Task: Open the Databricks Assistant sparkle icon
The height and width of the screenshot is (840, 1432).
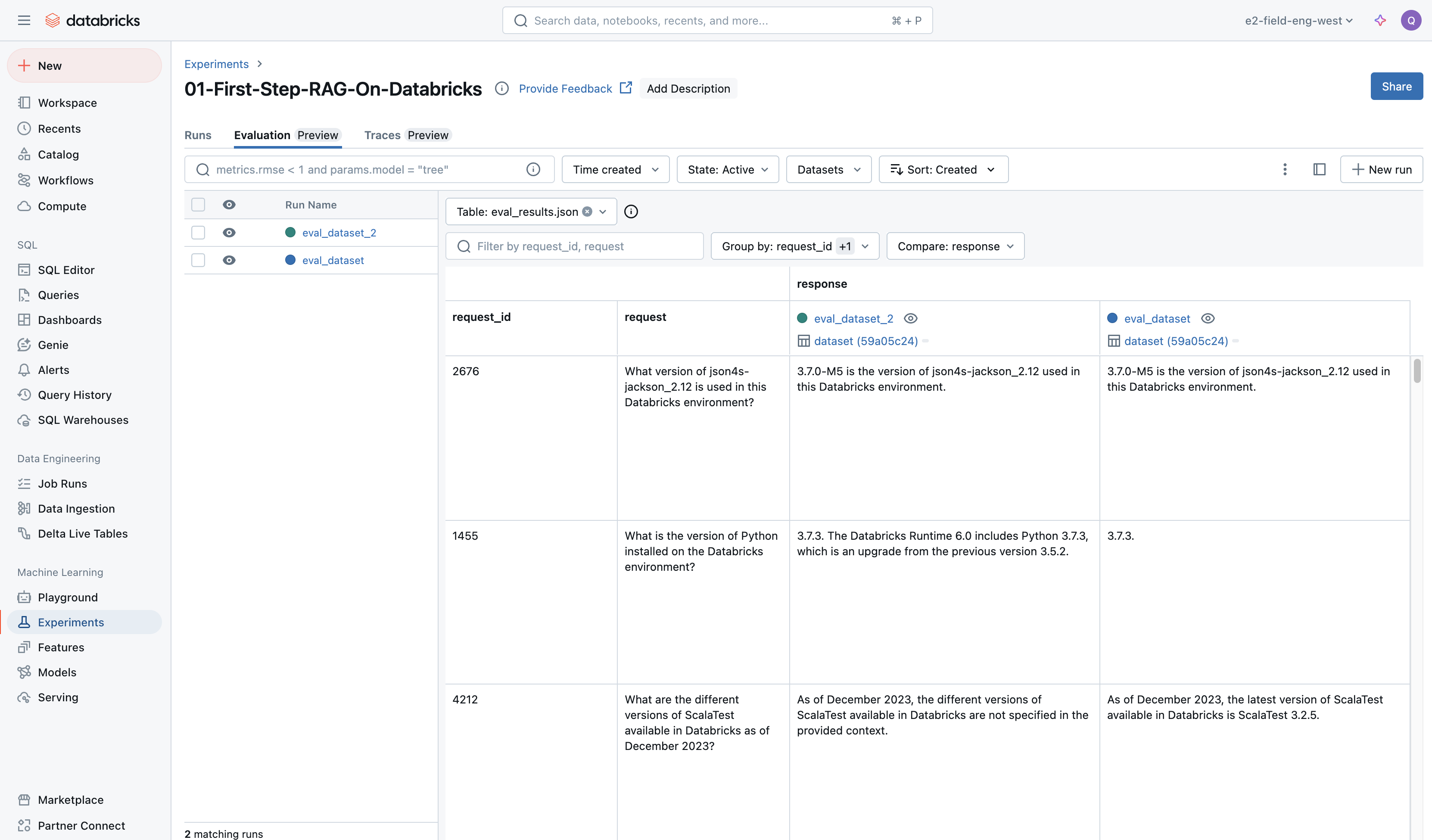Action: coord(1380,20)
